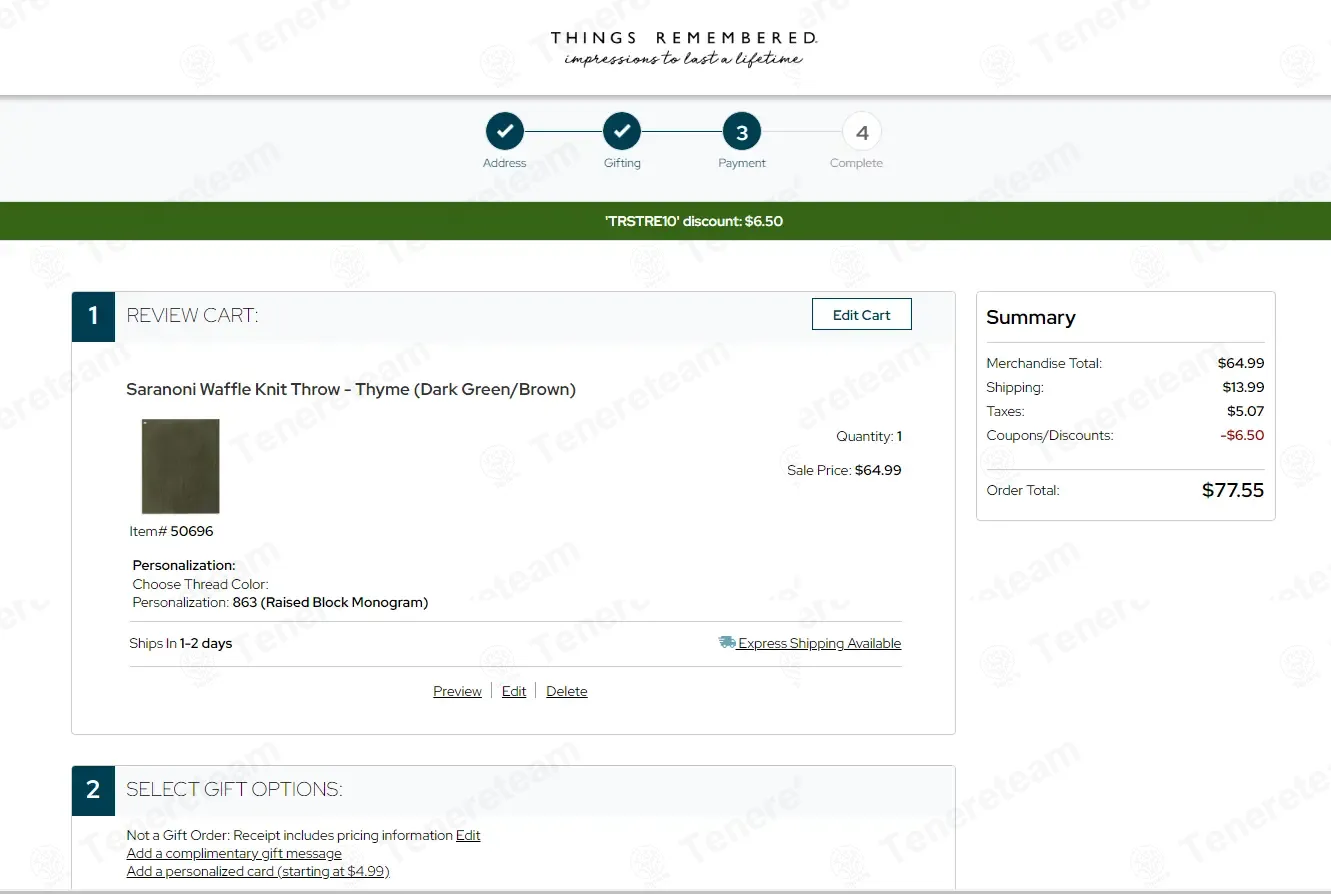The height and width of the screenshot is (894, 1331).
Task: Click the Summary panel heading
Action: point(1031,317)
